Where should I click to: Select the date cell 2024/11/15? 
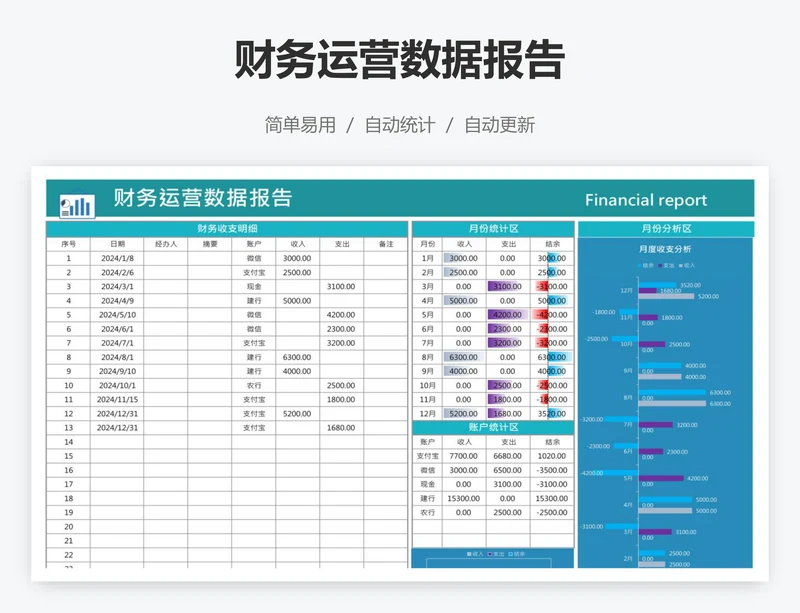[117, 400]
